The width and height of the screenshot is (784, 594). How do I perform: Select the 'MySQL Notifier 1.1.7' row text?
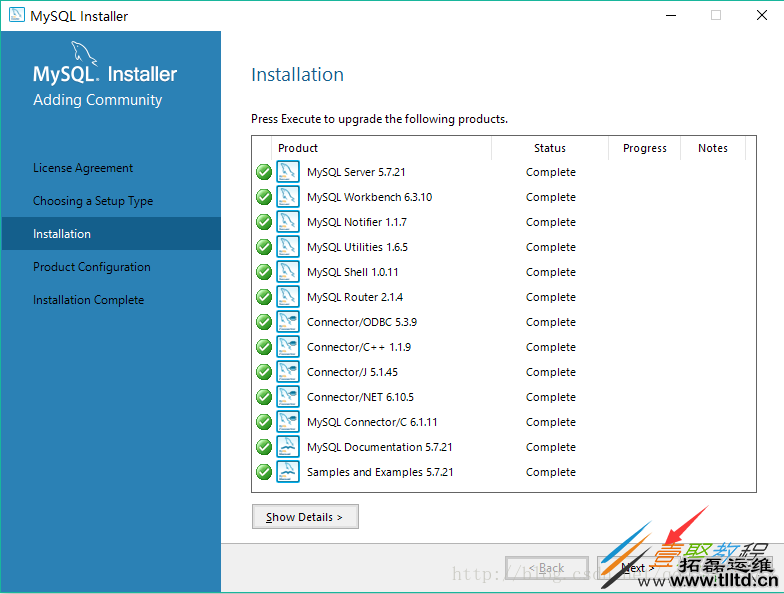tap(357, 222)
